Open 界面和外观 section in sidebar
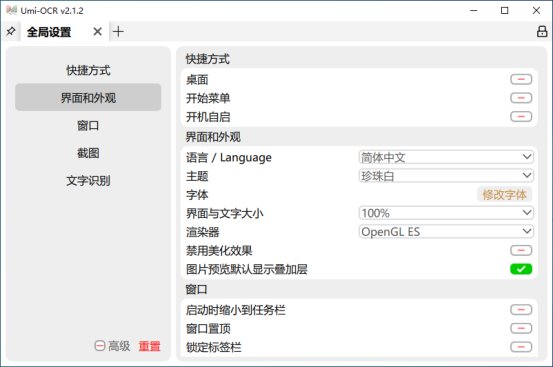This screenshot has width=553, height=367. [88, 98]
